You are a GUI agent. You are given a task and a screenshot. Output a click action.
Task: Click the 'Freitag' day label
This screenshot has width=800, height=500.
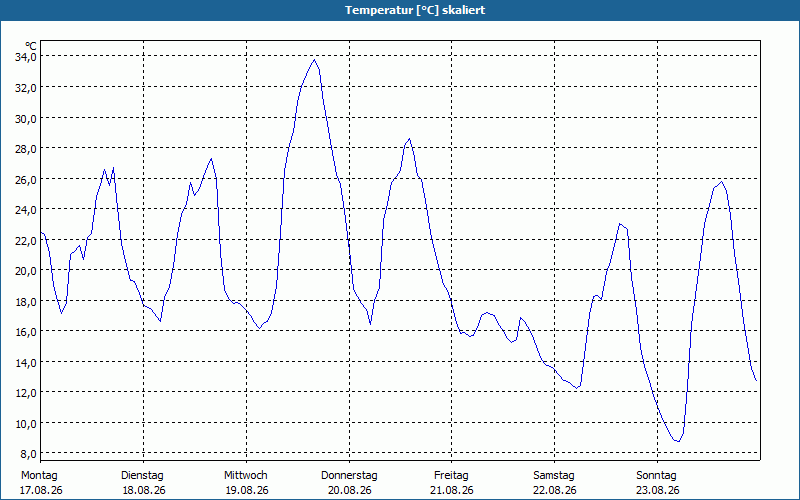451,476
